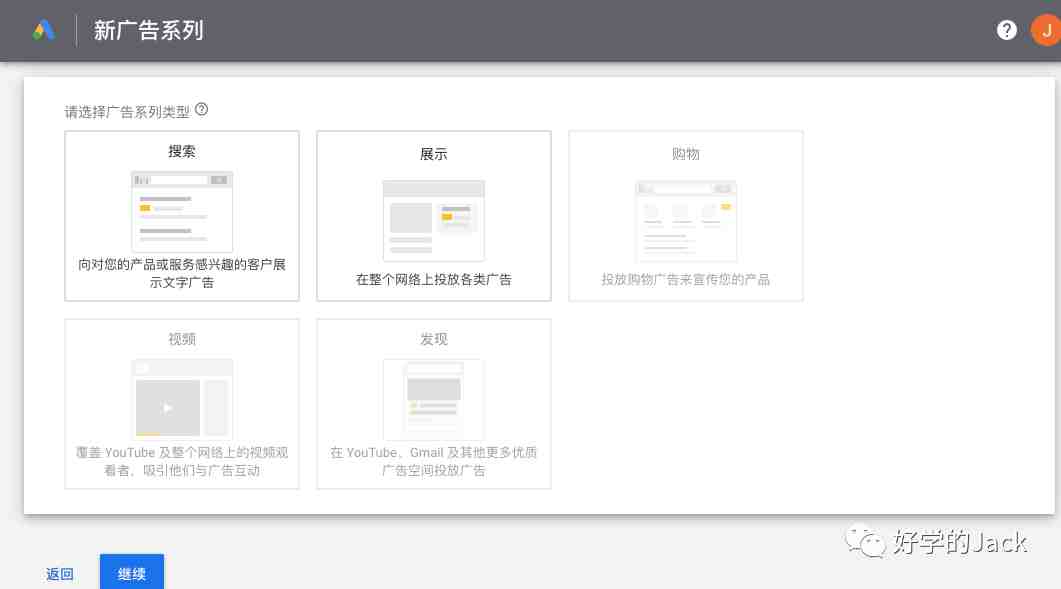Click the 返回 link at bottom left

coord(60,574)
